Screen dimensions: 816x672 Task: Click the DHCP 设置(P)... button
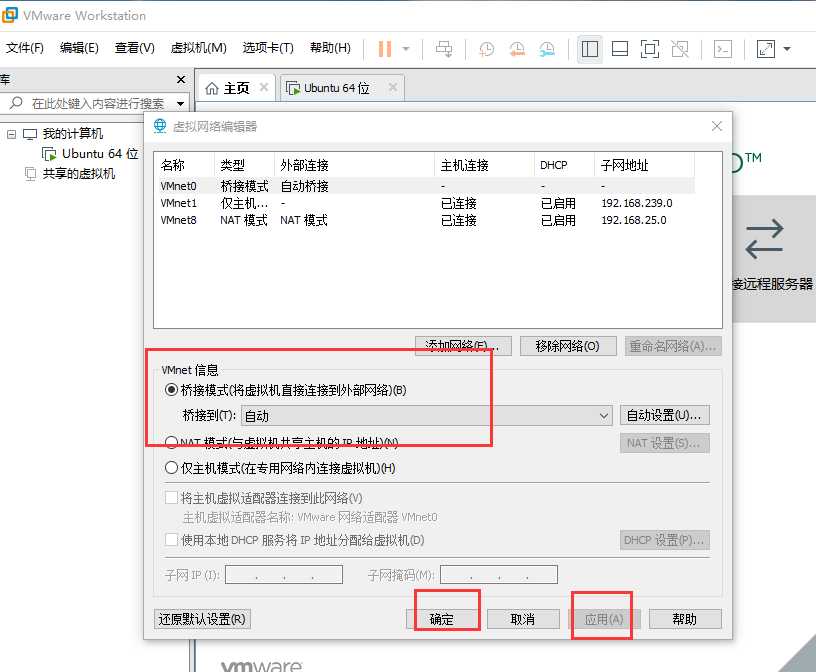(665, 540)
